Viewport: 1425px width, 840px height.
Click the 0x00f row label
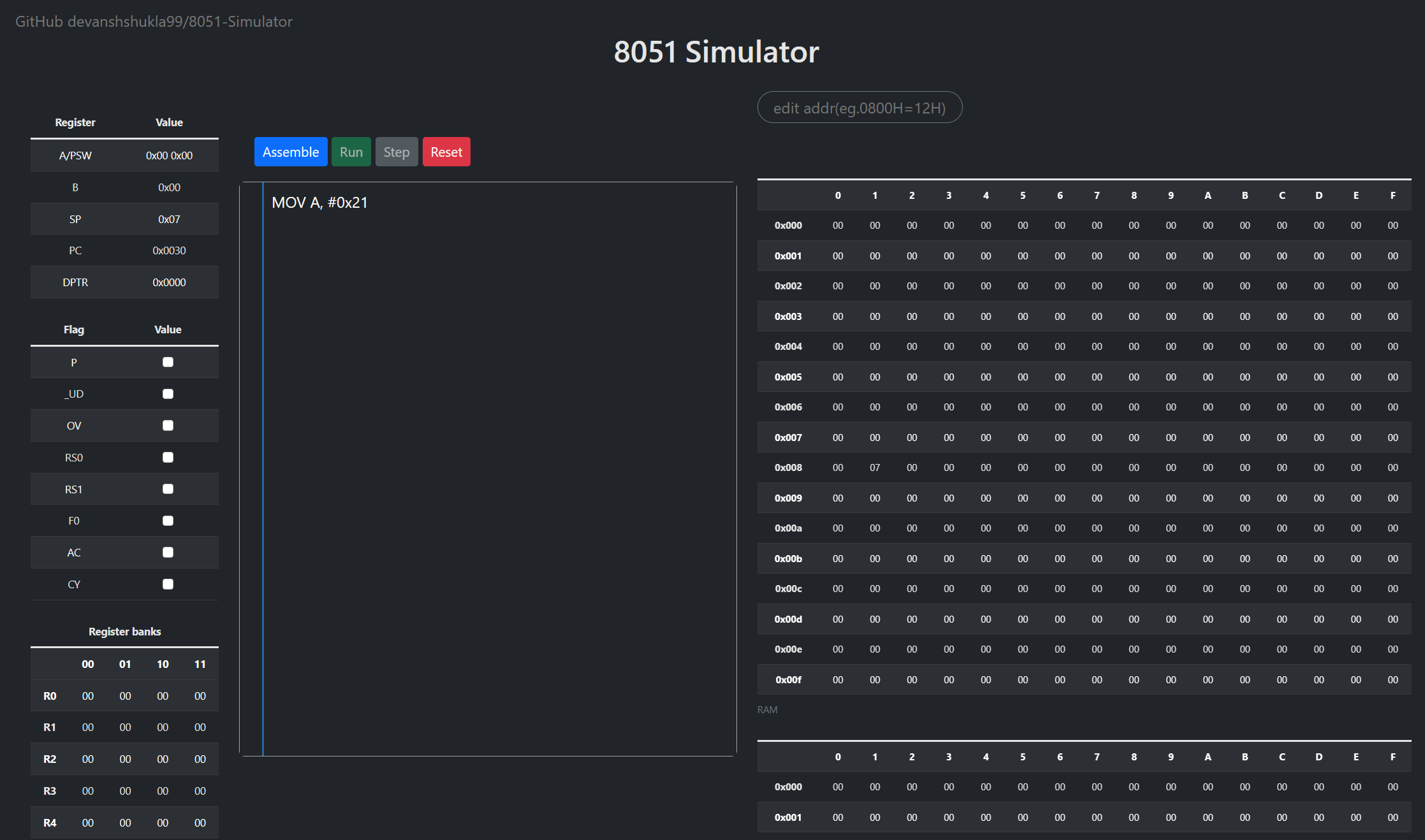788,680
